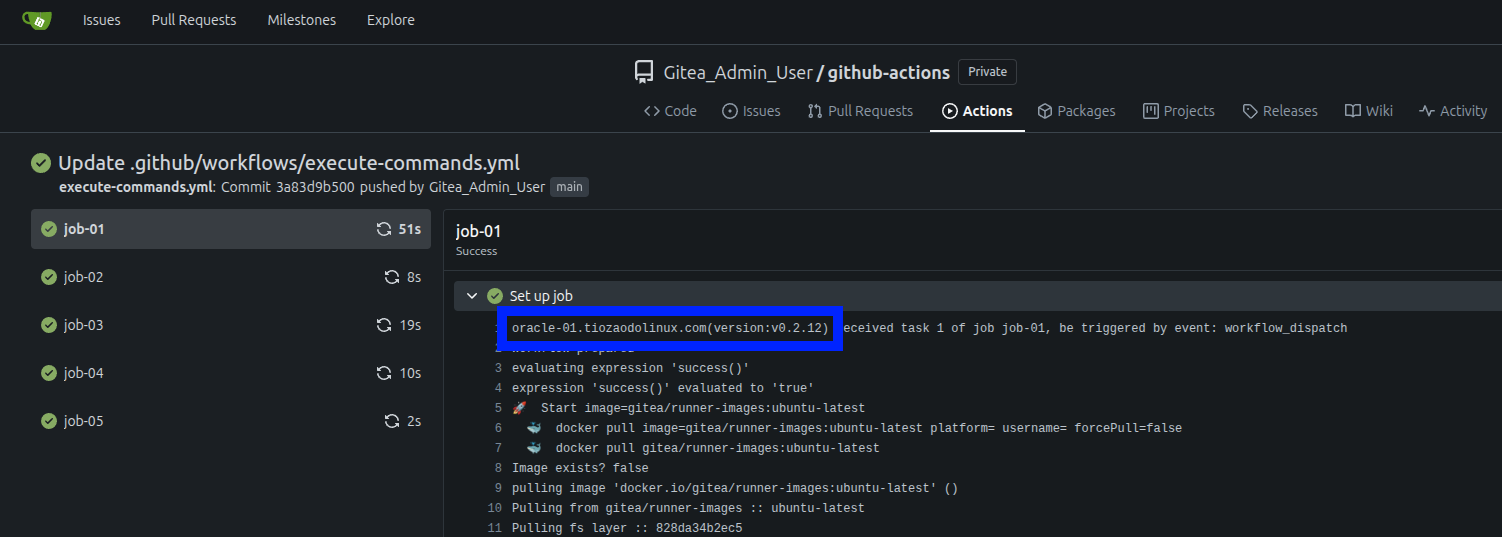Switch to the Code tab
The height and width of the screenshot is (537, 1502).
(x=670, y=111)
